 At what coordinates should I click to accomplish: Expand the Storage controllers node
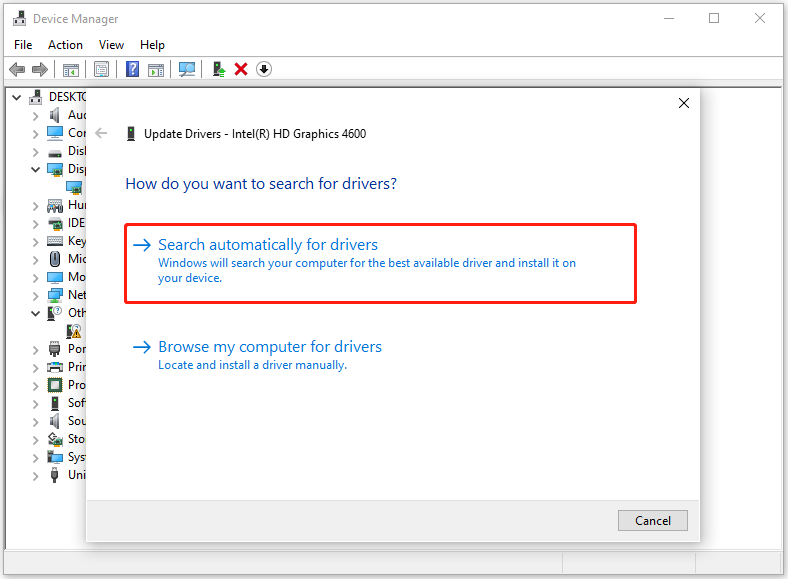point(35,440)
